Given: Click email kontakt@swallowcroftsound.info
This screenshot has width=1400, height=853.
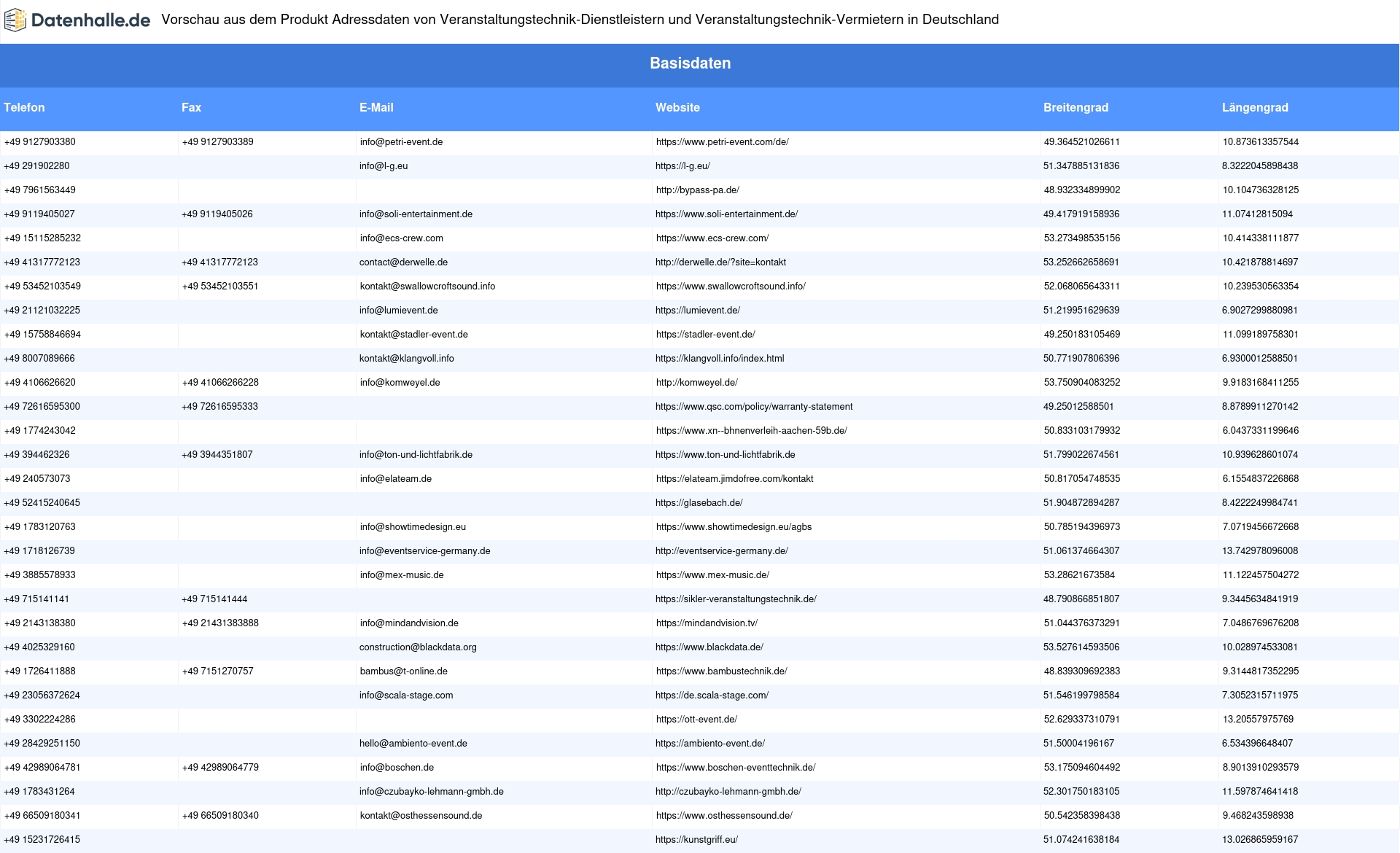Looking at the screenshot, I should (427, 287).
